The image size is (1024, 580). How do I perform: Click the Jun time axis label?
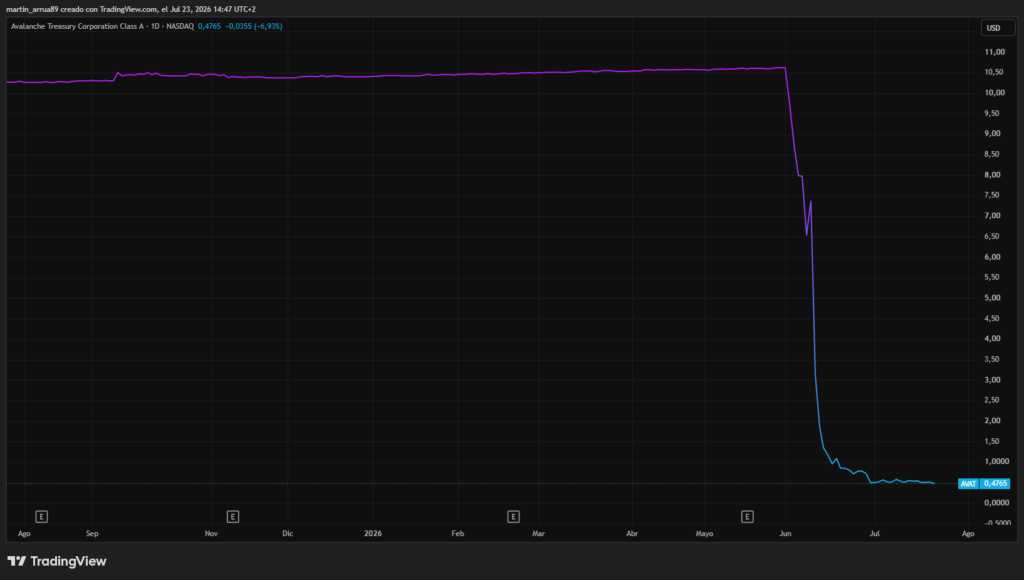[x=785, y=534]
